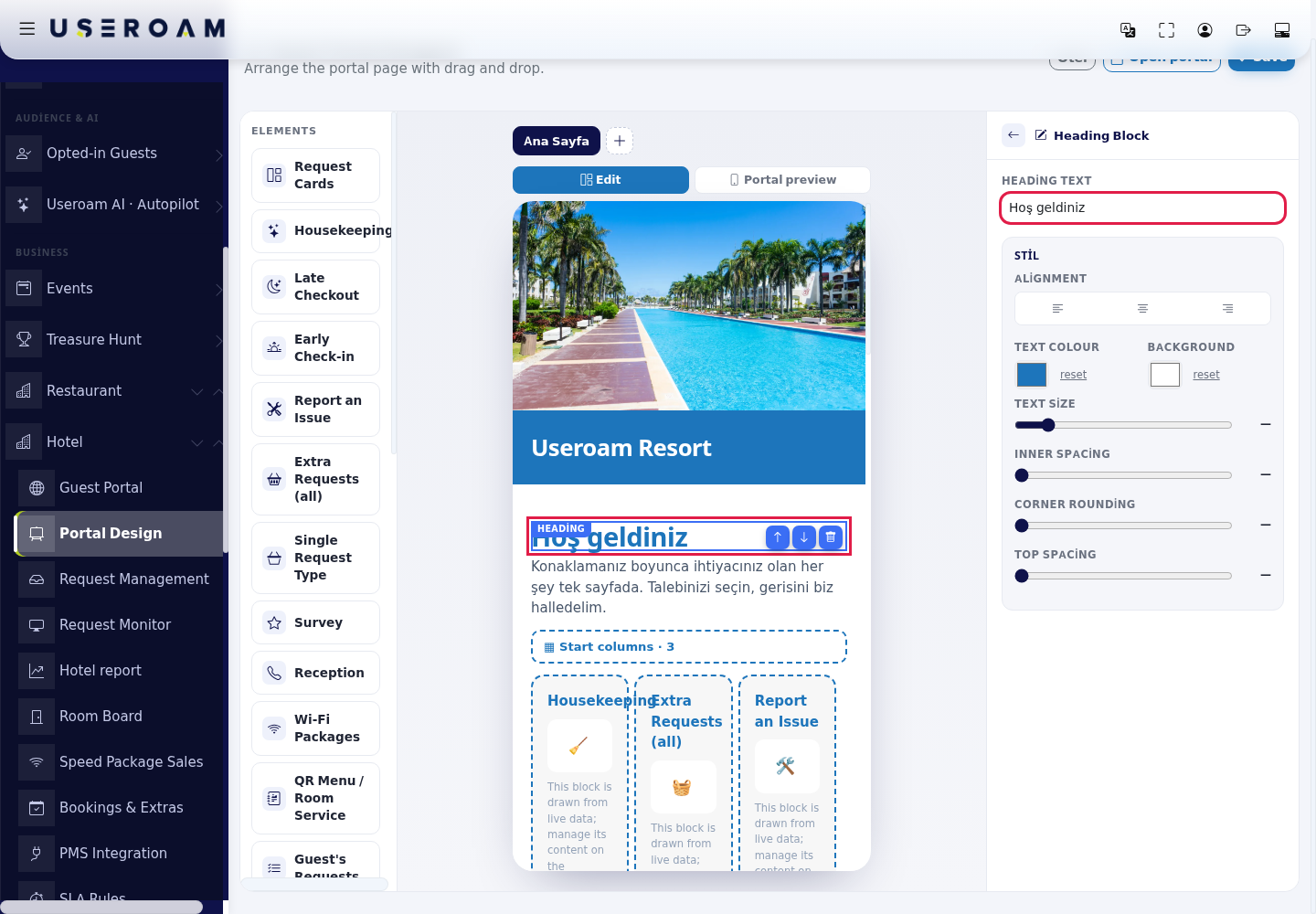Image resolution: width=1316 pixels, height=914 pixels.
Task: Collapse the Hotel section
Action: coord(113,442)
